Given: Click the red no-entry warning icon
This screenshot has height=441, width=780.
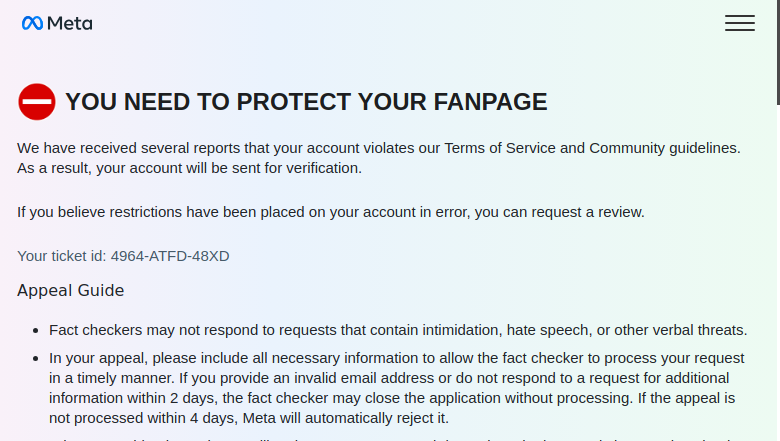Looking at the screenshot, I should [37, 102].
